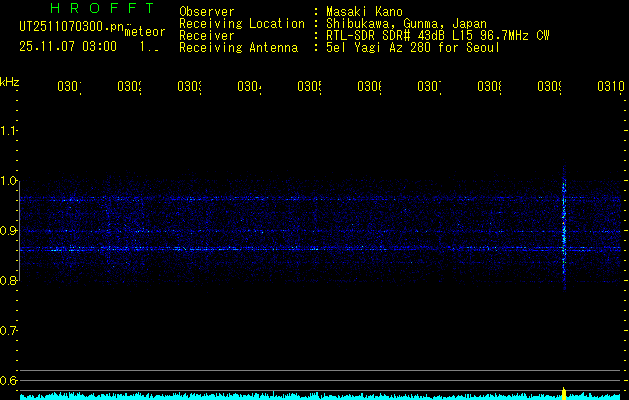
Task: Click the 0.6 kHz frequency label
Action: click(x=8, y=380)
